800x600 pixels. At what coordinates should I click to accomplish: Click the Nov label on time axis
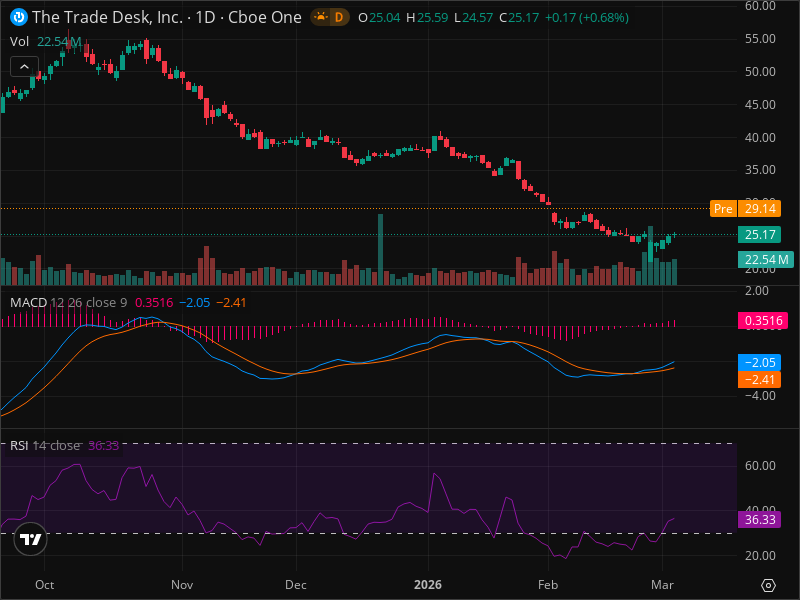pyautogui.click(x=182, y=585)
